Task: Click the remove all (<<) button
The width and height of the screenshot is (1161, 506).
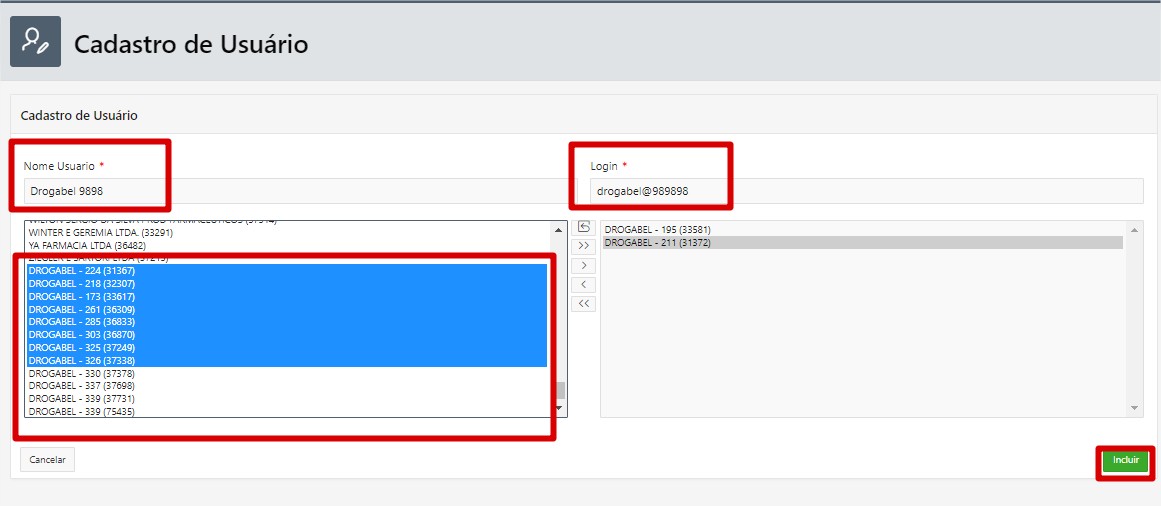Action: point(584,304)
